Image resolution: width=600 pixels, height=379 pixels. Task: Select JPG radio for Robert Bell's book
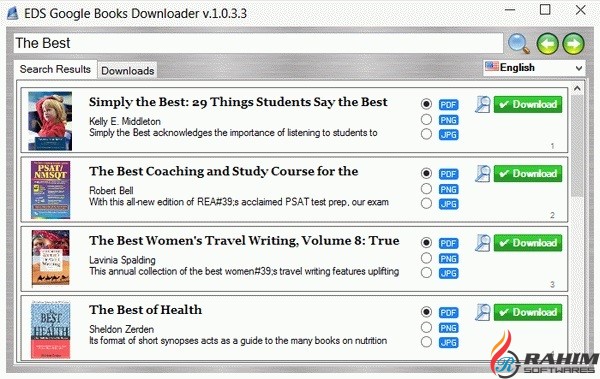426,203
